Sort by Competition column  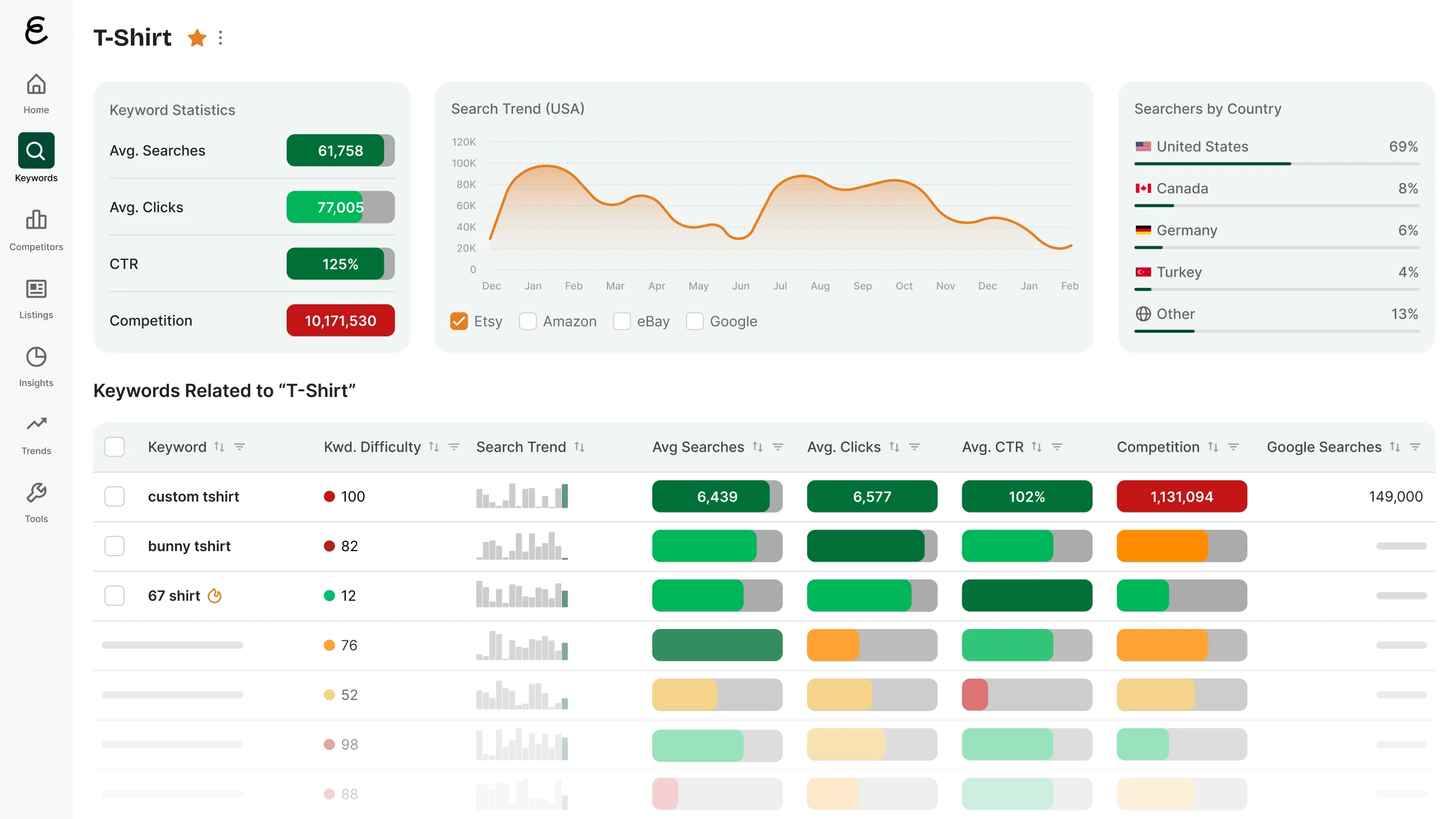(1213, 447)
